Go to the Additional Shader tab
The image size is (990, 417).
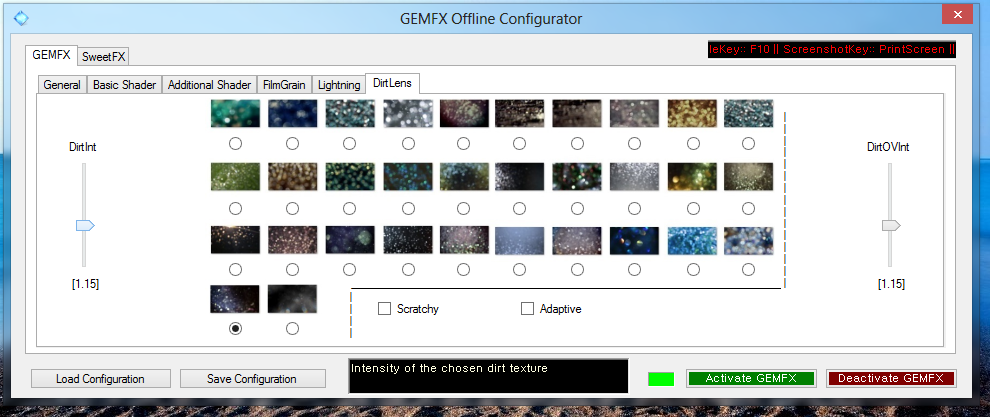(210, 85)
